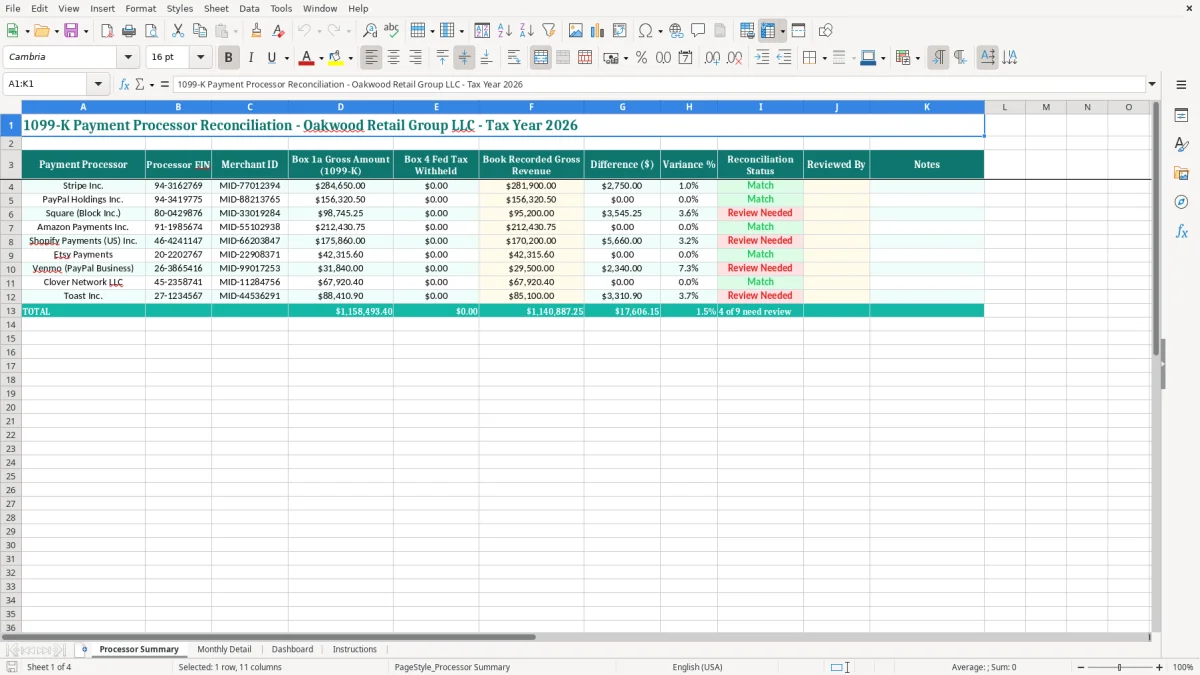Toggle Bold formatting
1200x675 pixels.
coord(229,58)
